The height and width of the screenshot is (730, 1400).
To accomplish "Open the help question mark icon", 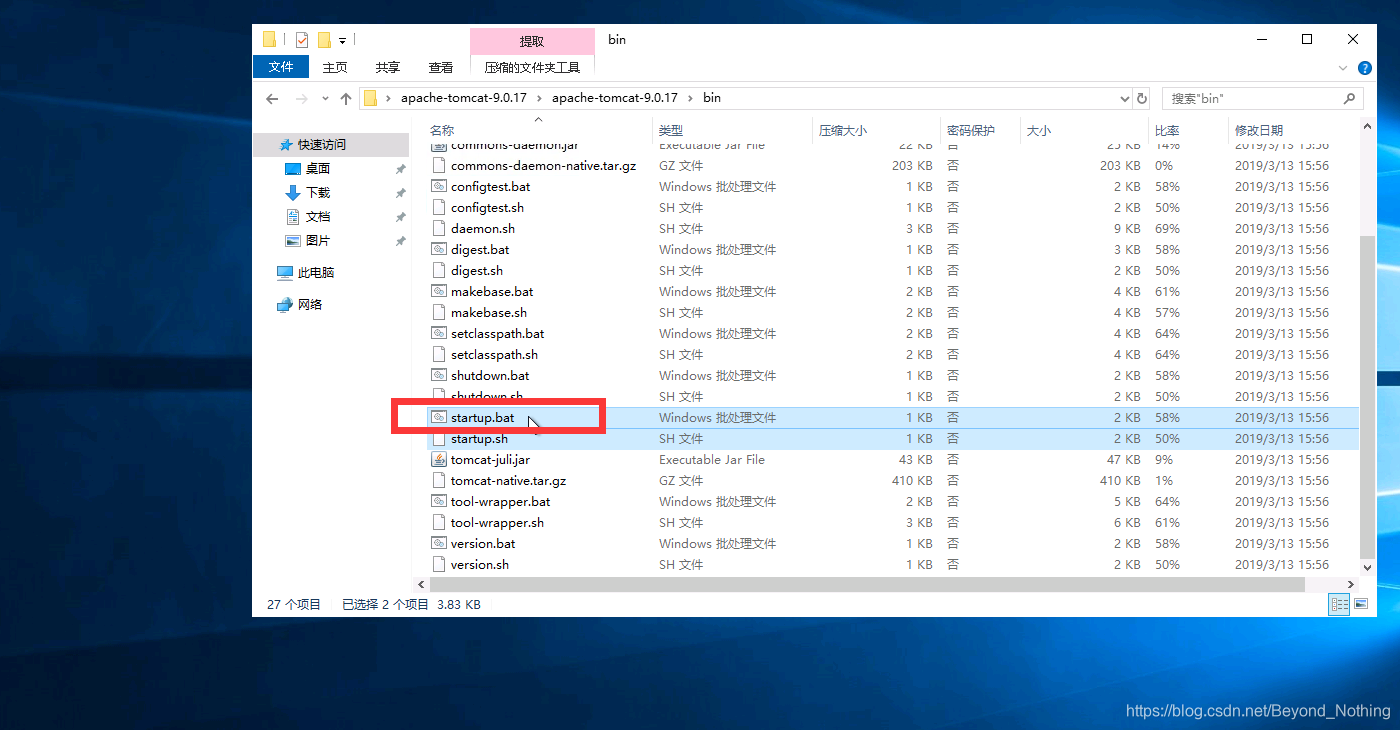I will [x=1365, y=68].
